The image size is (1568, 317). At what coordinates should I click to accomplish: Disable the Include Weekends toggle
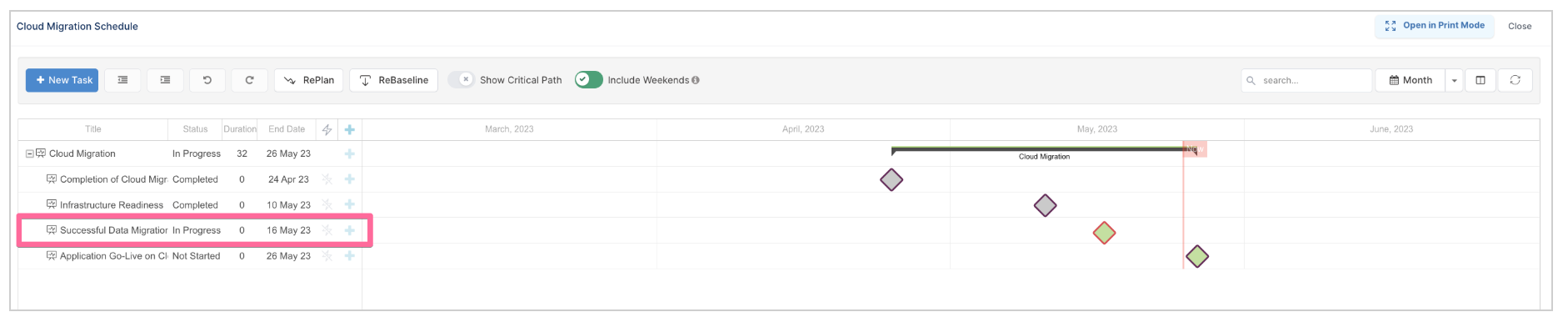[588, 79]
